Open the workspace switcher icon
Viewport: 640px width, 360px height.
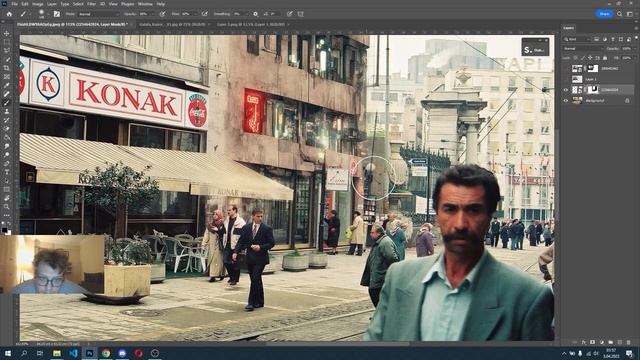pos(629,14)
